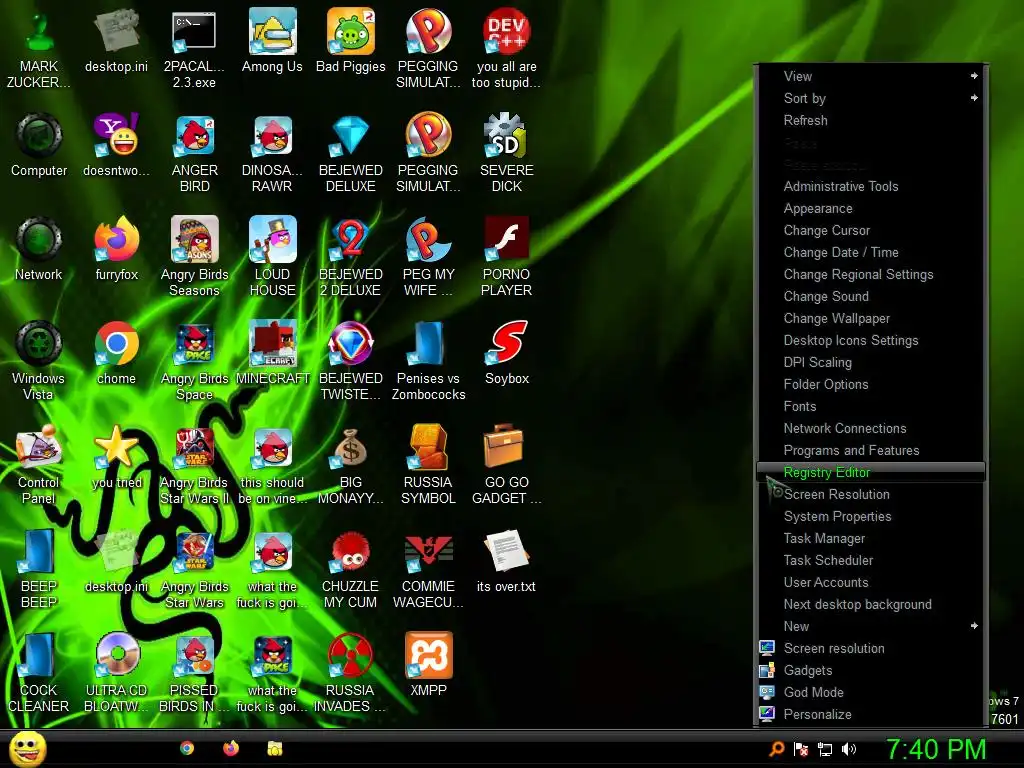
Task: Open the XMPP desktop icon
Action: 428,664
